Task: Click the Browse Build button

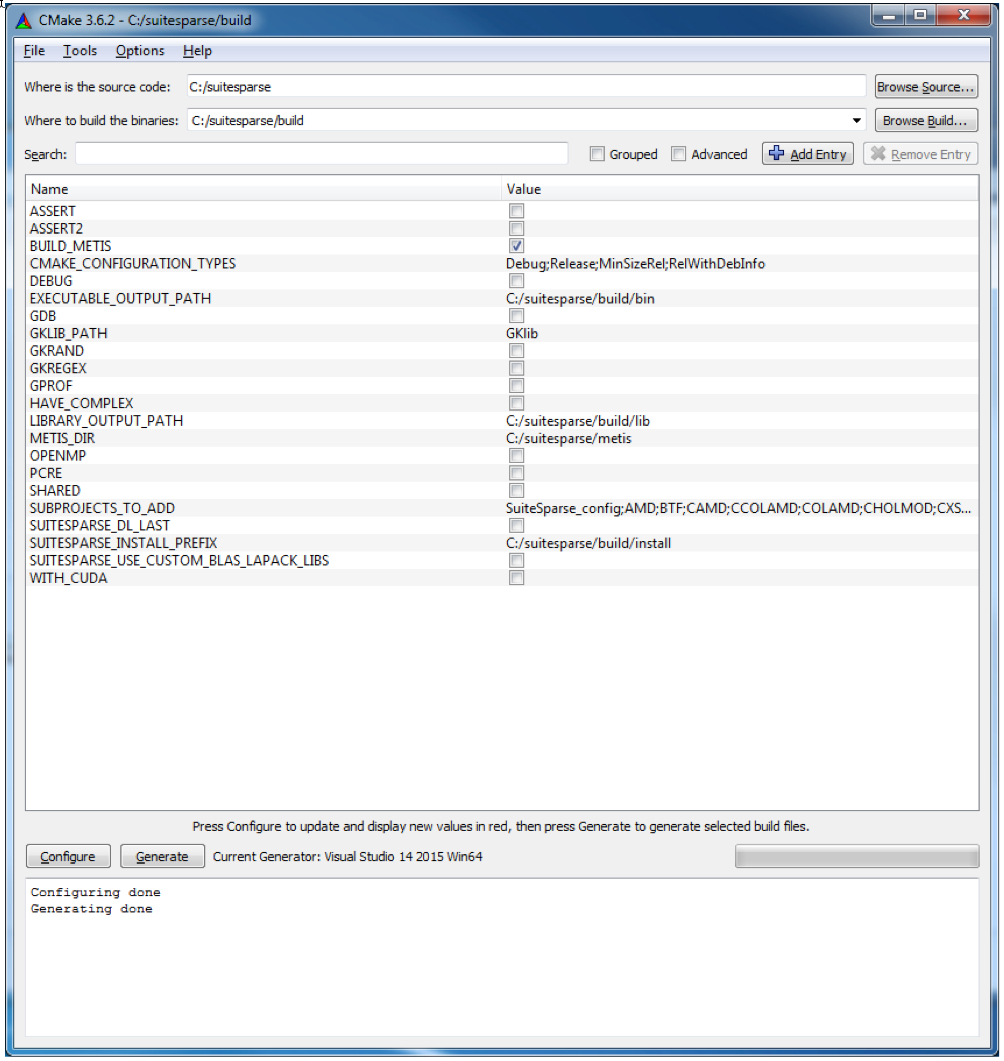Action: pos(928,121)
